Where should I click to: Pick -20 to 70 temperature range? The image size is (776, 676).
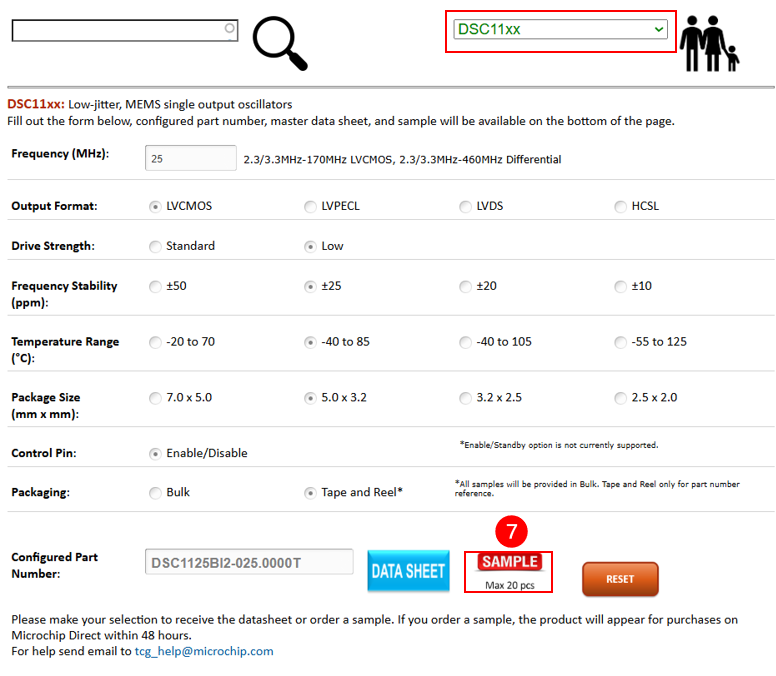[x=155, y=342]
